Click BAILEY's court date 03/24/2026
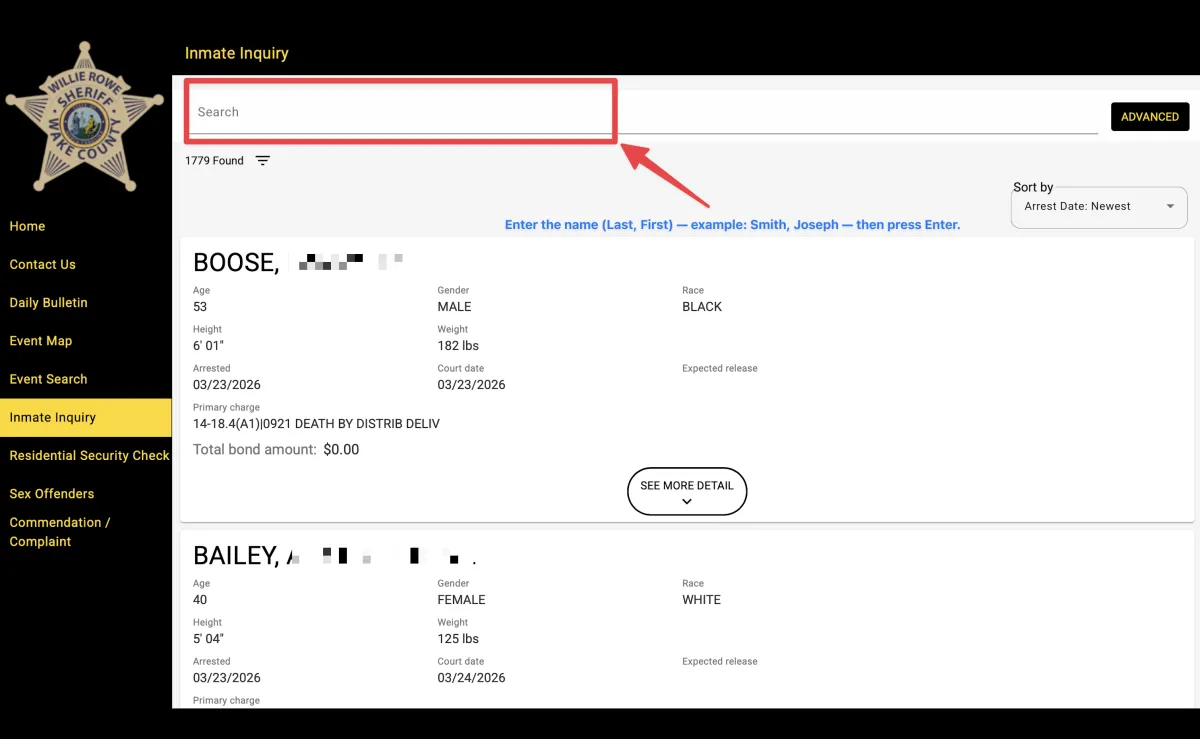The height and width of the screenshot is (739, 1200). 471,678
